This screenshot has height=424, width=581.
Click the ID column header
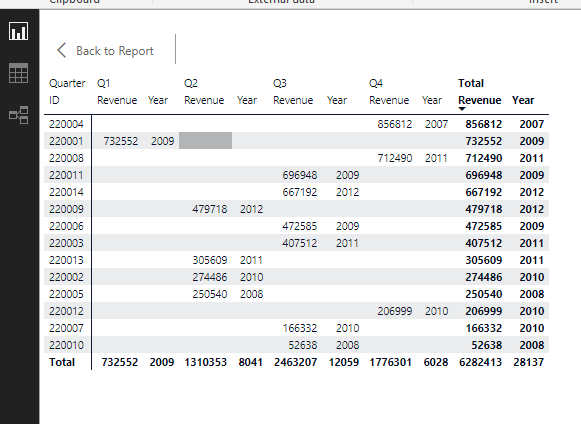pos(54,100)
